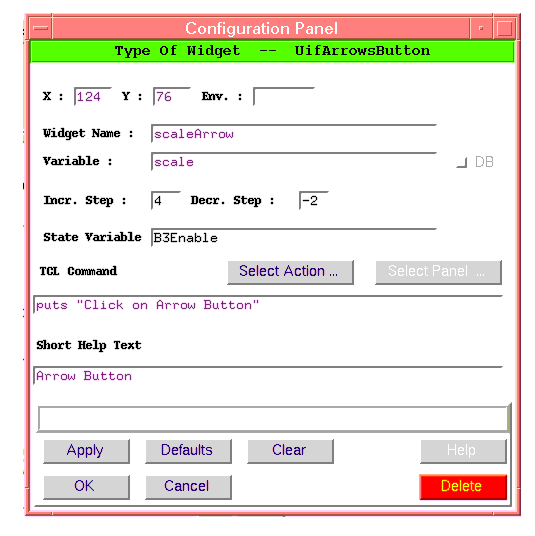This screenshot has height=536, width=535.
Task: Click the State Variable field B3Enable
Action: 294,238
